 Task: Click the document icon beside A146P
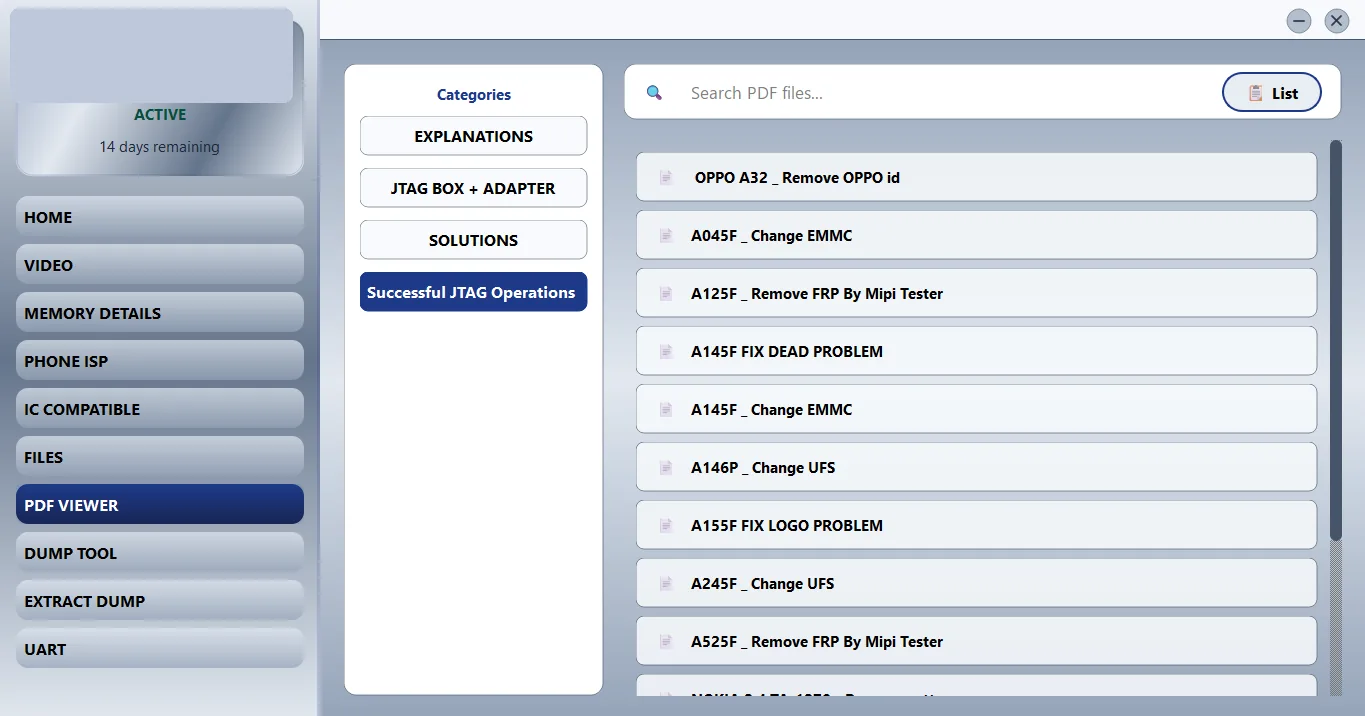(666, 467)
